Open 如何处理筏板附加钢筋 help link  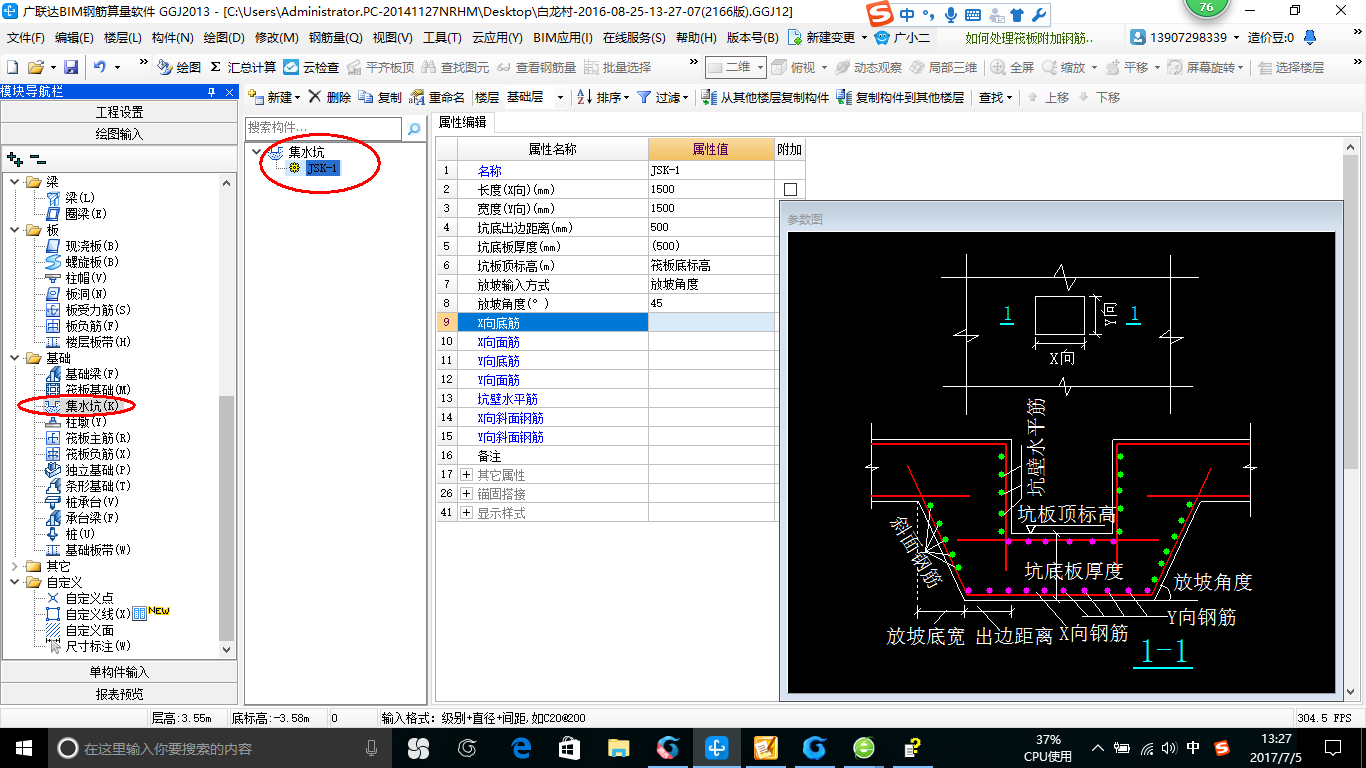coord(1029,37)
